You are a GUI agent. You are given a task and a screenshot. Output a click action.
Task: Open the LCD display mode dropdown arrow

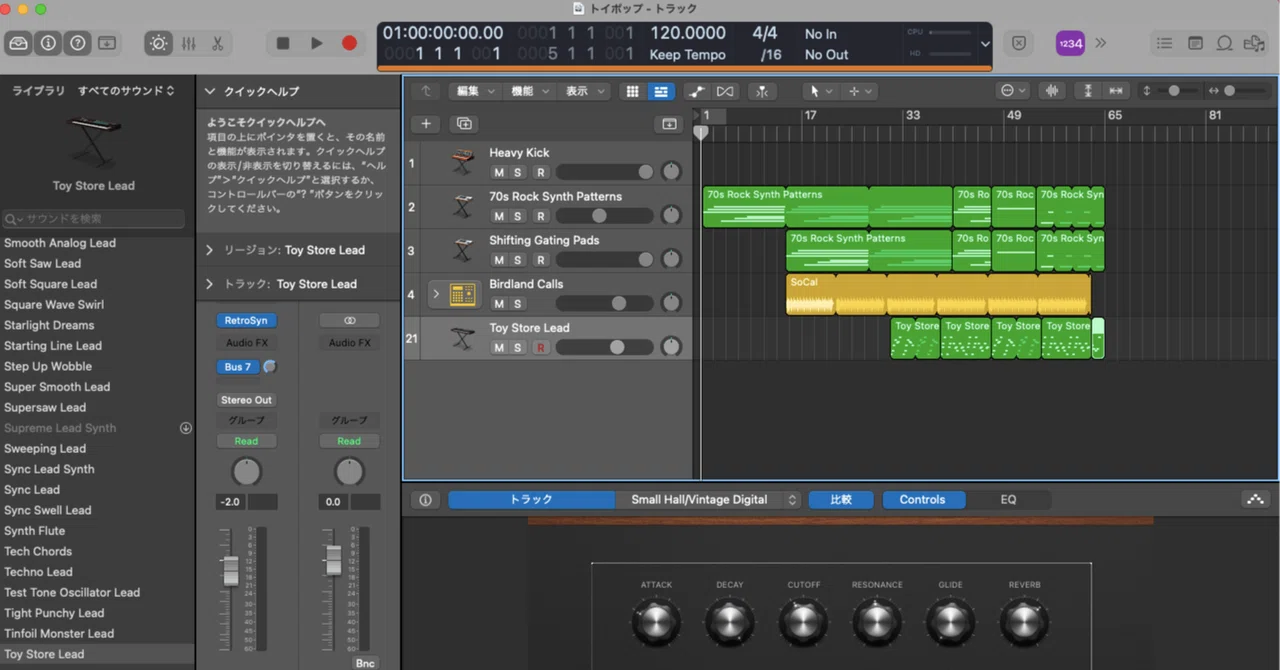[x=985, y=44]
